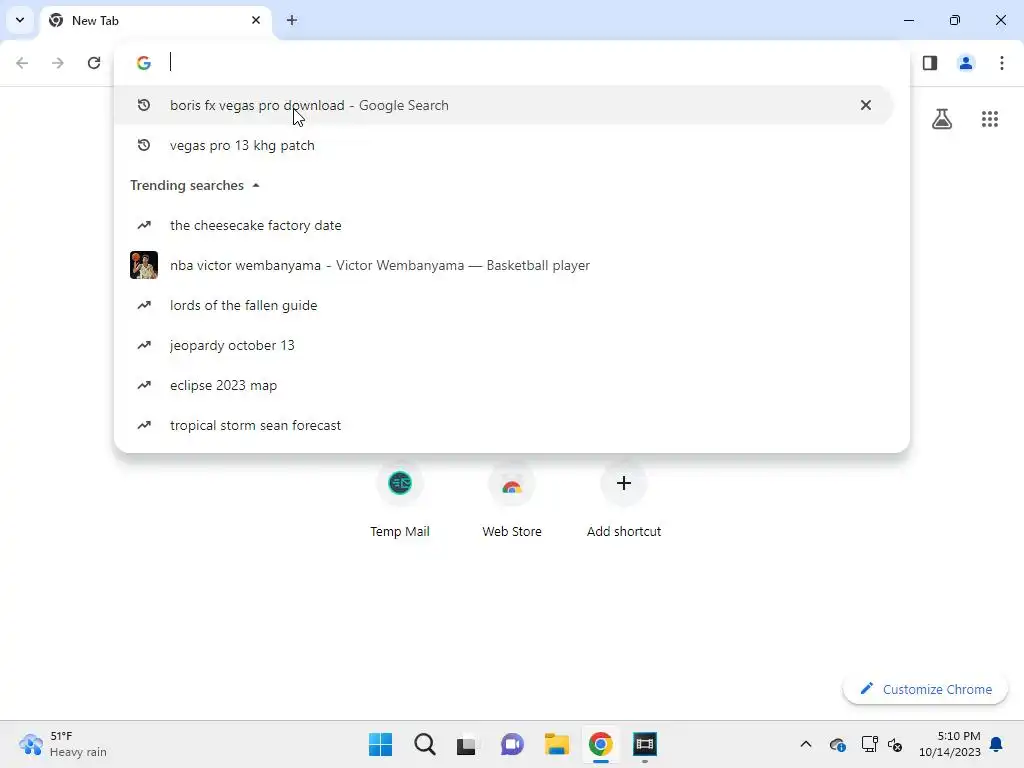Click the Google G icon in address bar
Viewport: 1024px width, 768px height.
point(144,63)
